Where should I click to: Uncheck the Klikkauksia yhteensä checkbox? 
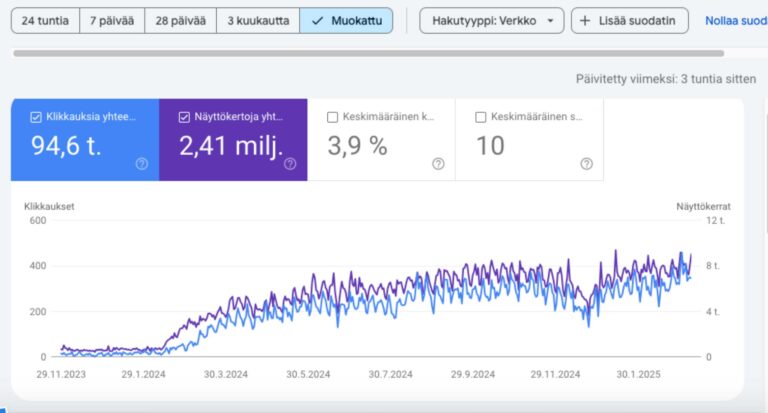coord(37,116)
